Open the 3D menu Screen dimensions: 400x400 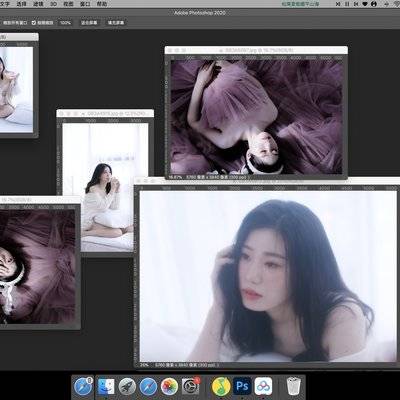[x=53, y=4]
